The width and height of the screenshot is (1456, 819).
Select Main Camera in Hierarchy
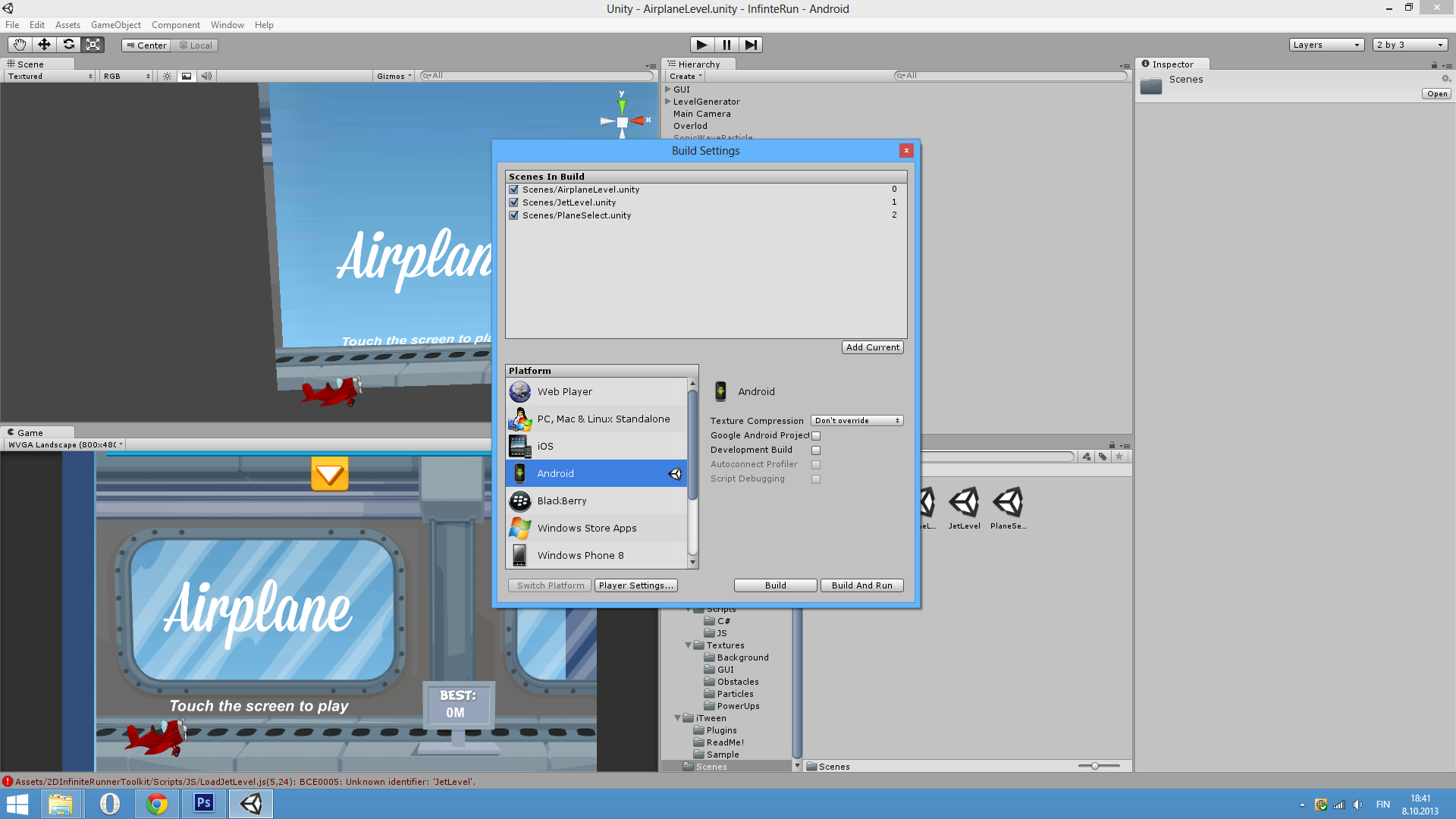[702, 114]
